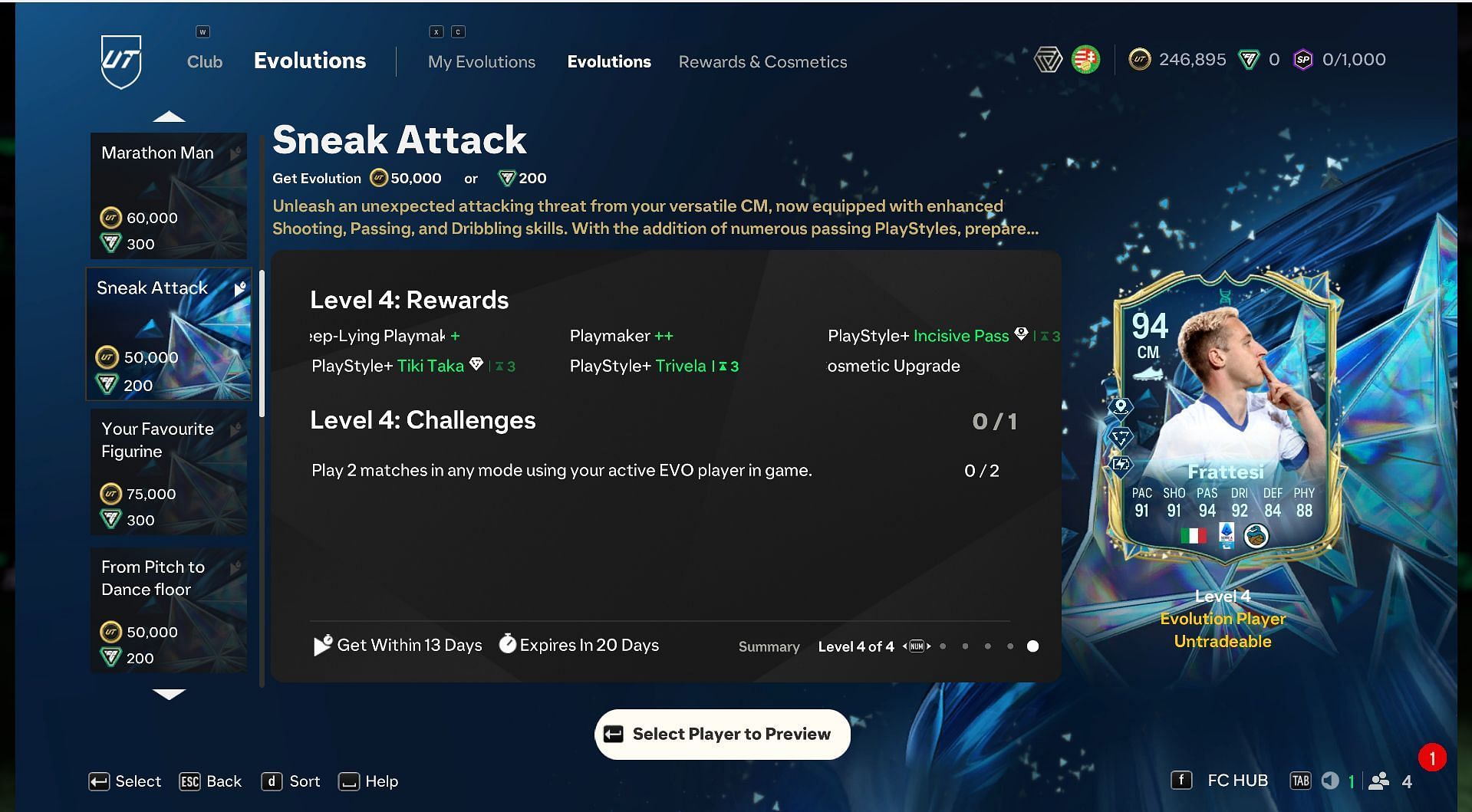Open the friends list icon
Viewport: 1472px width, 812px height.
click(1378, 781)
